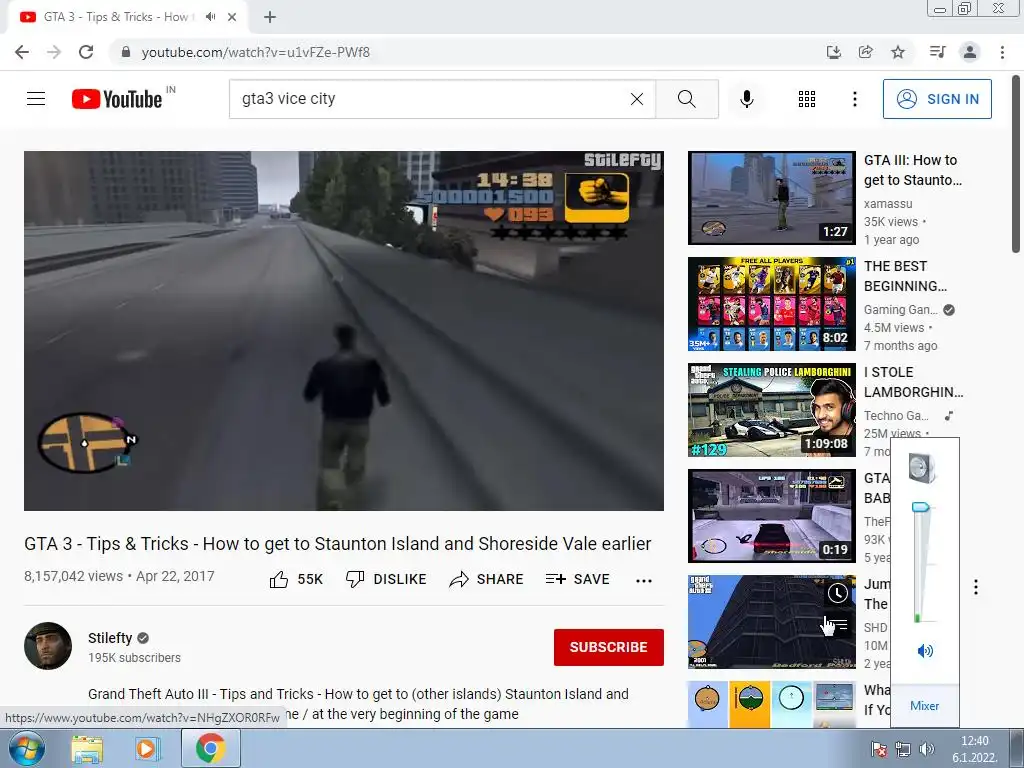
Task: Open the Stilefty channel avatar
Action: point(48,646)
